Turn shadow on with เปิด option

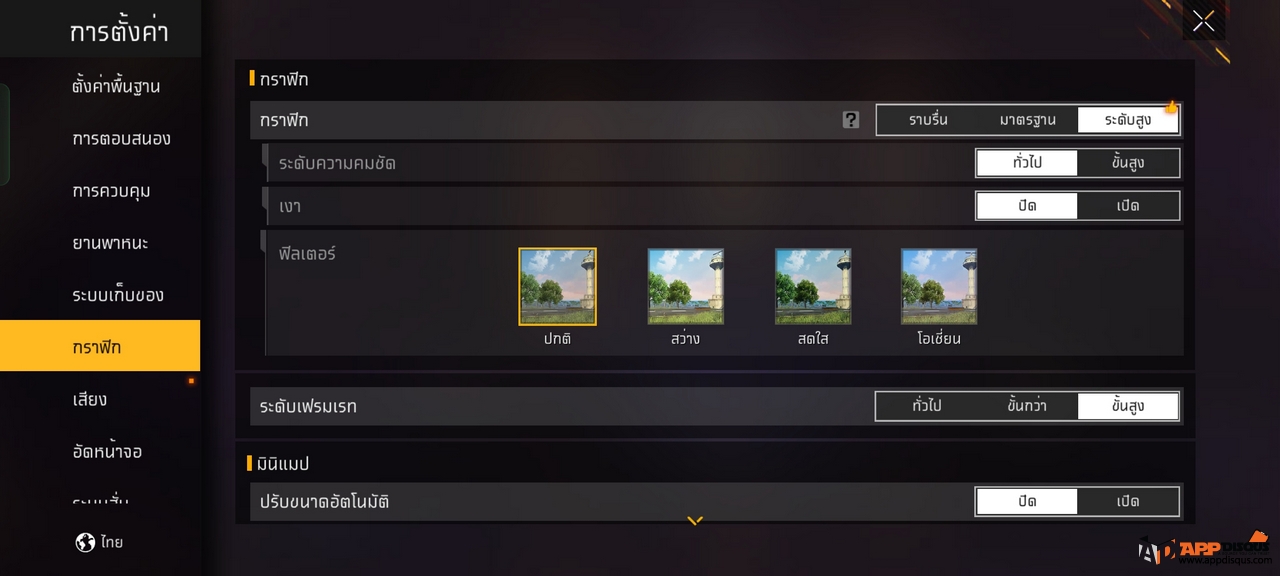pyautogui.click(x=1128, y=205)
